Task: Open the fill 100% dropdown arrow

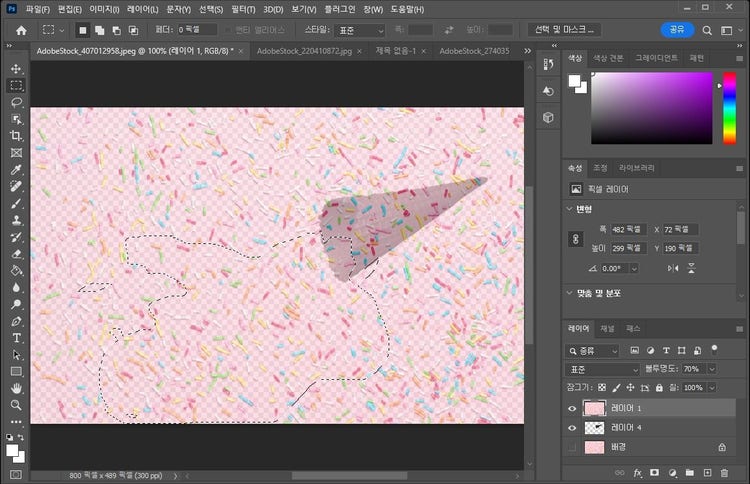Action: pyautogui.click(x=712, y=387)
